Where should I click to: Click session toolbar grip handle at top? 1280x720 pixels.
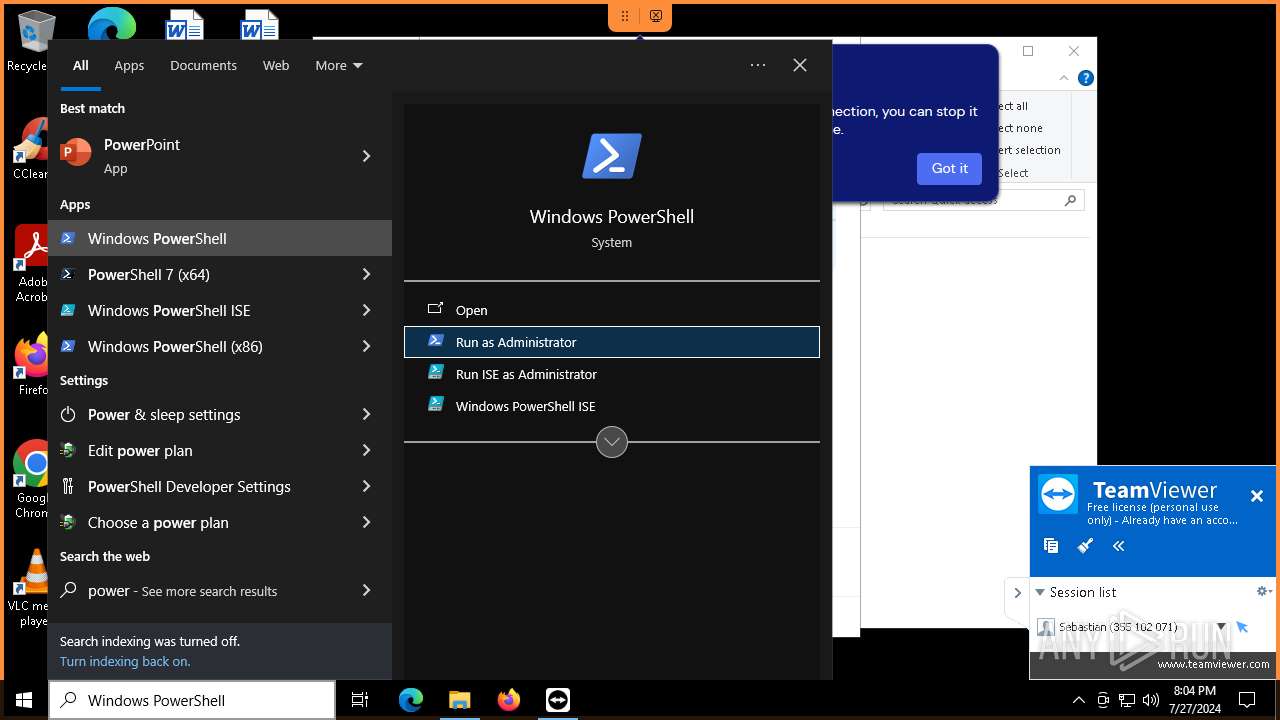(625, 16)
